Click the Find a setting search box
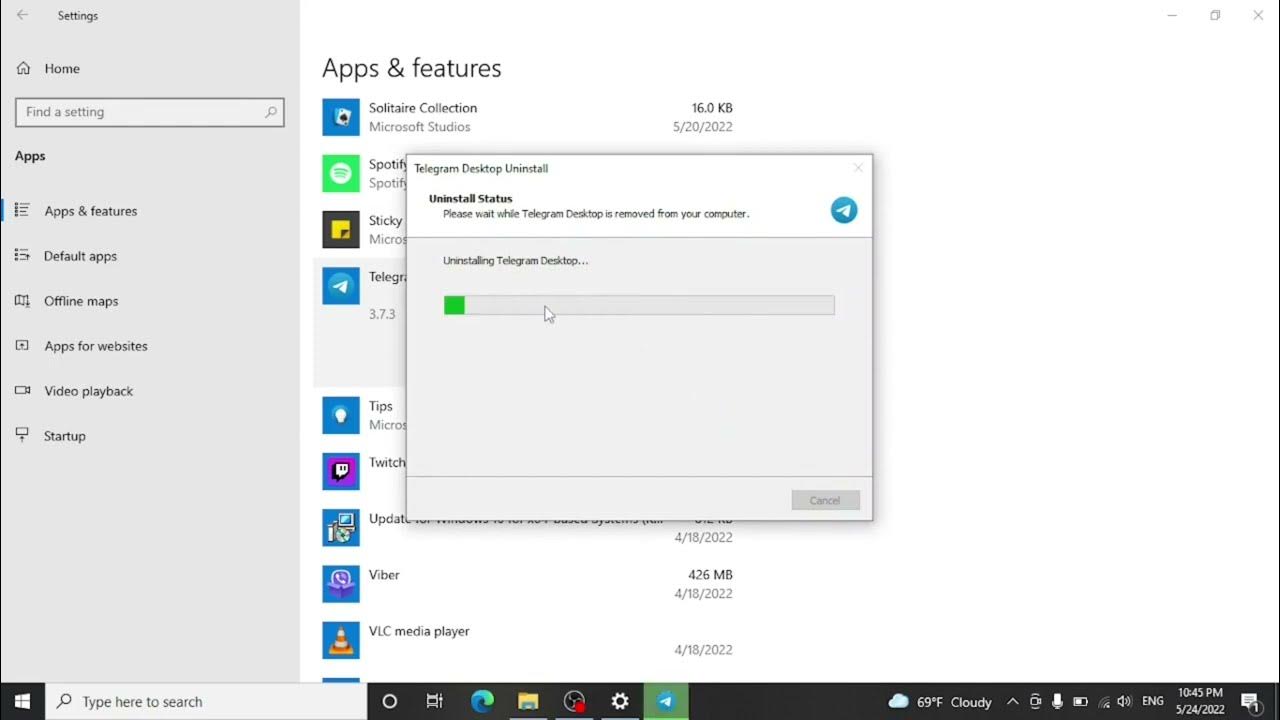Screen dimensions: 1280x720 pyautogui.click(x=150, y=112)
